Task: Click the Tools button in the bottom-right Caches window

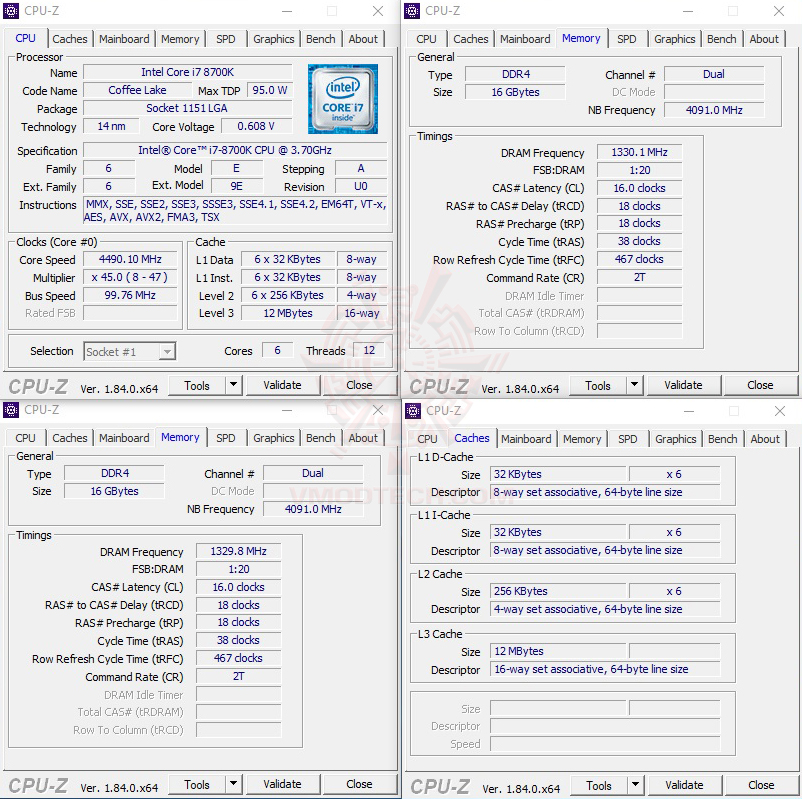Action: 599,785
